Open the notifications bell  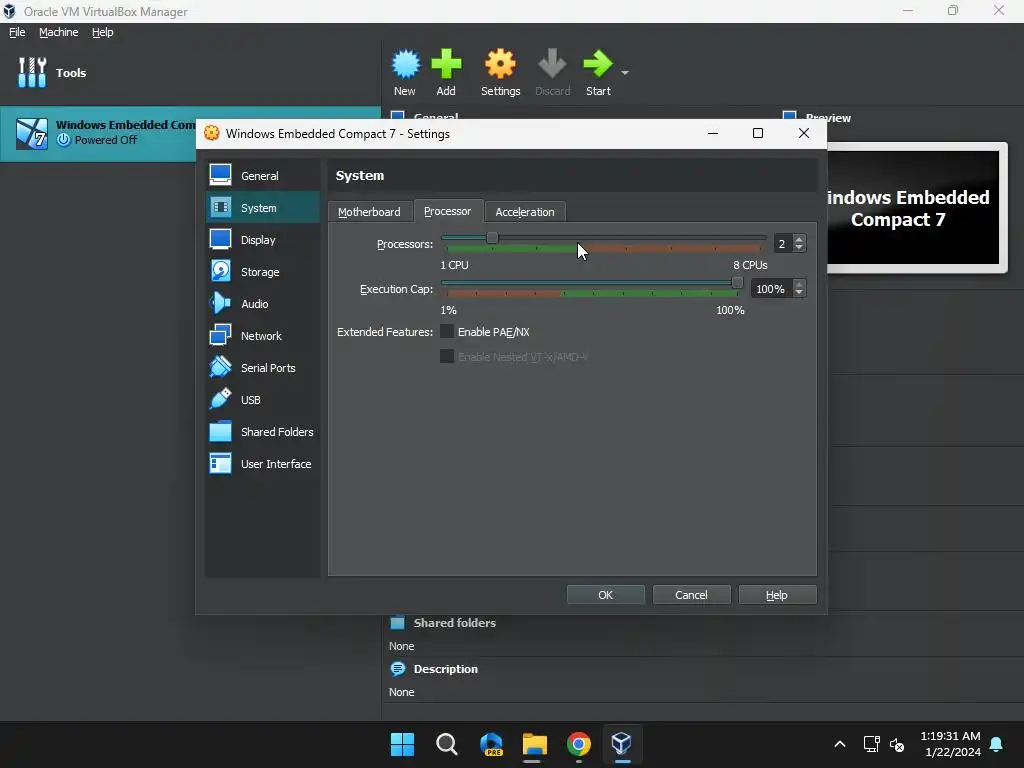[x=997, y=744]
